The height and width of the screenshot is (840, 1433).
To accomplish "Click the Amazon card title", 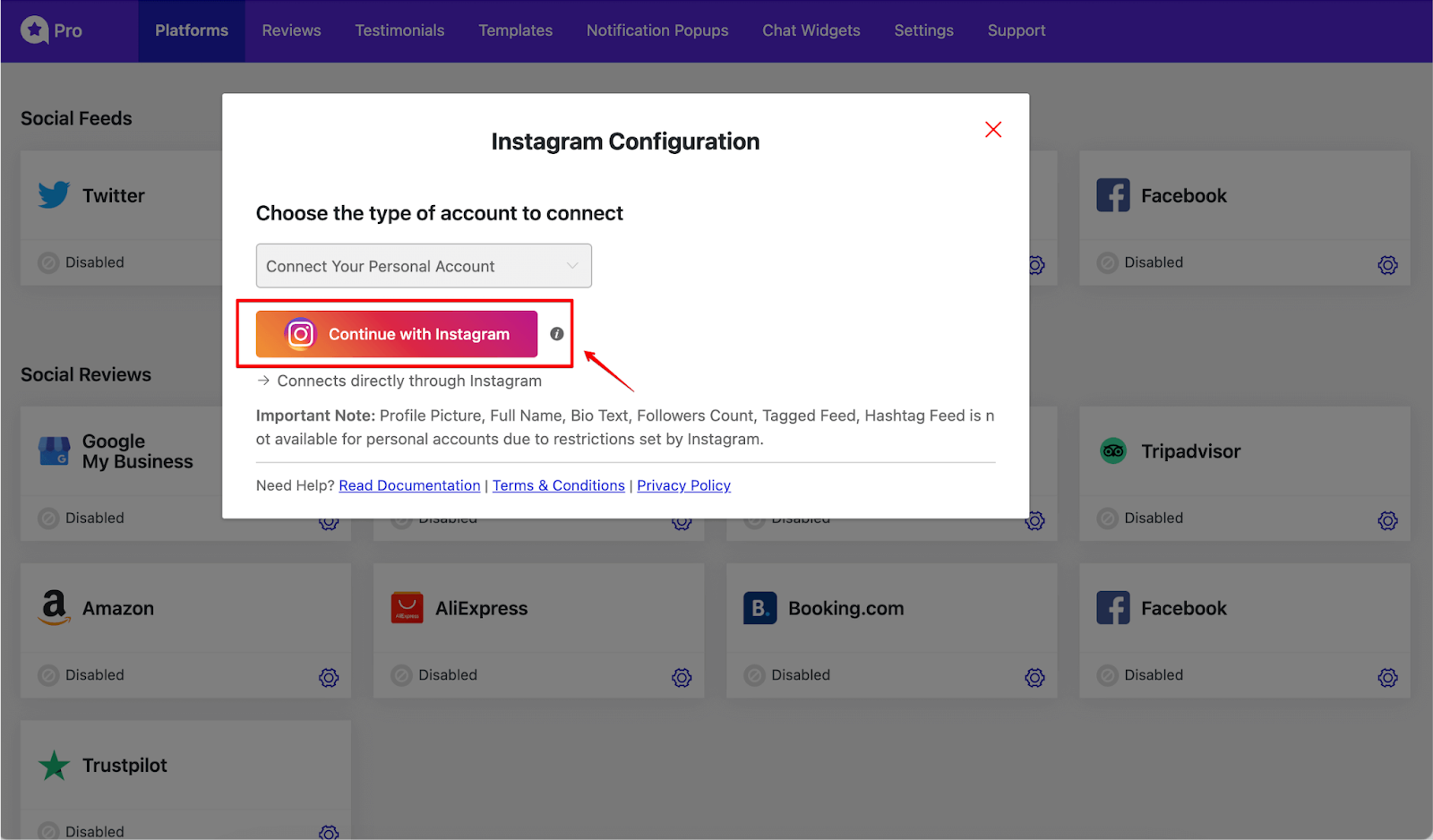I will 118,608.
